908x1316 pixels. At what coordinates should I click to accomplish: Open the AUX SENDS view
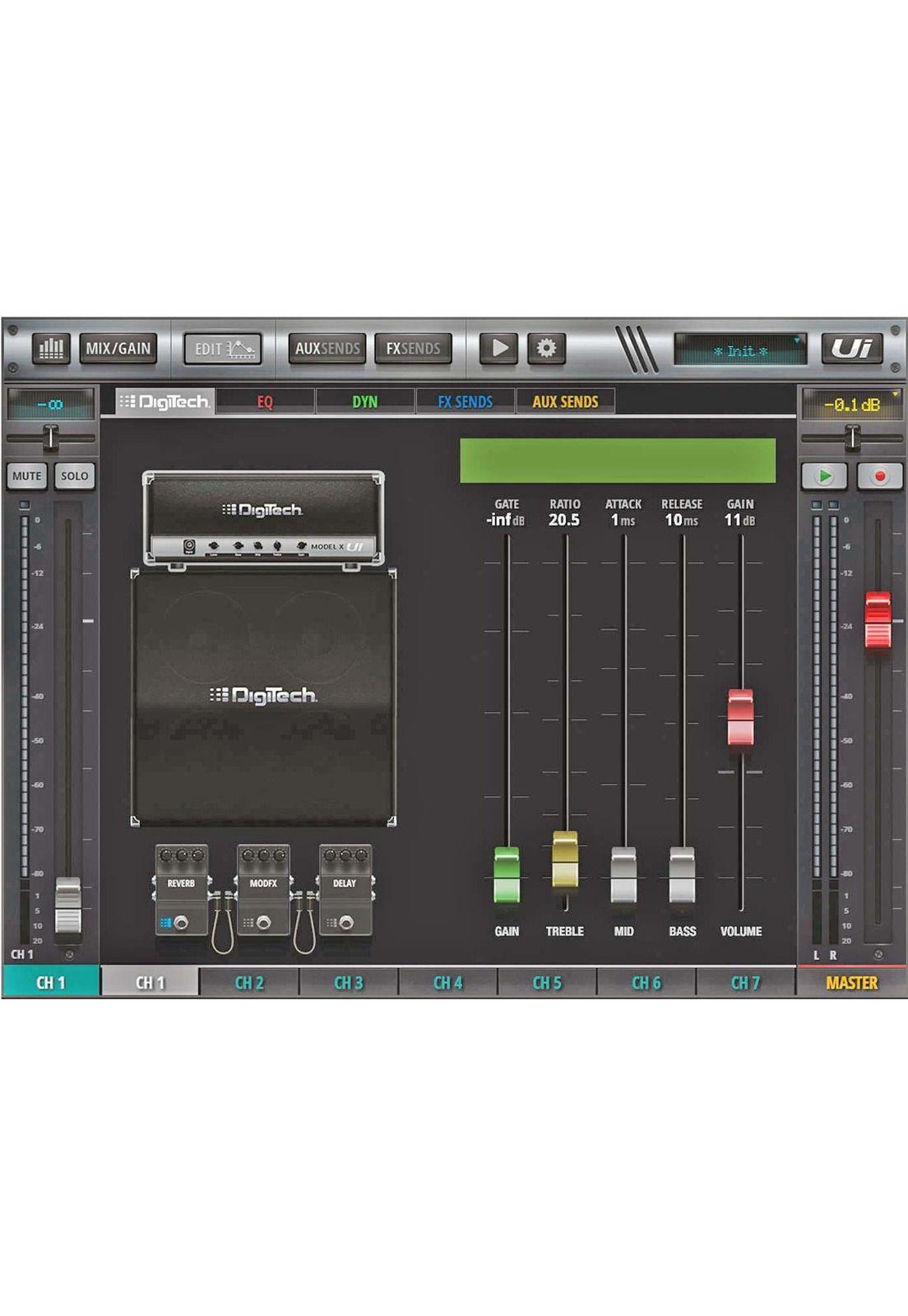(x=327, y=348)
